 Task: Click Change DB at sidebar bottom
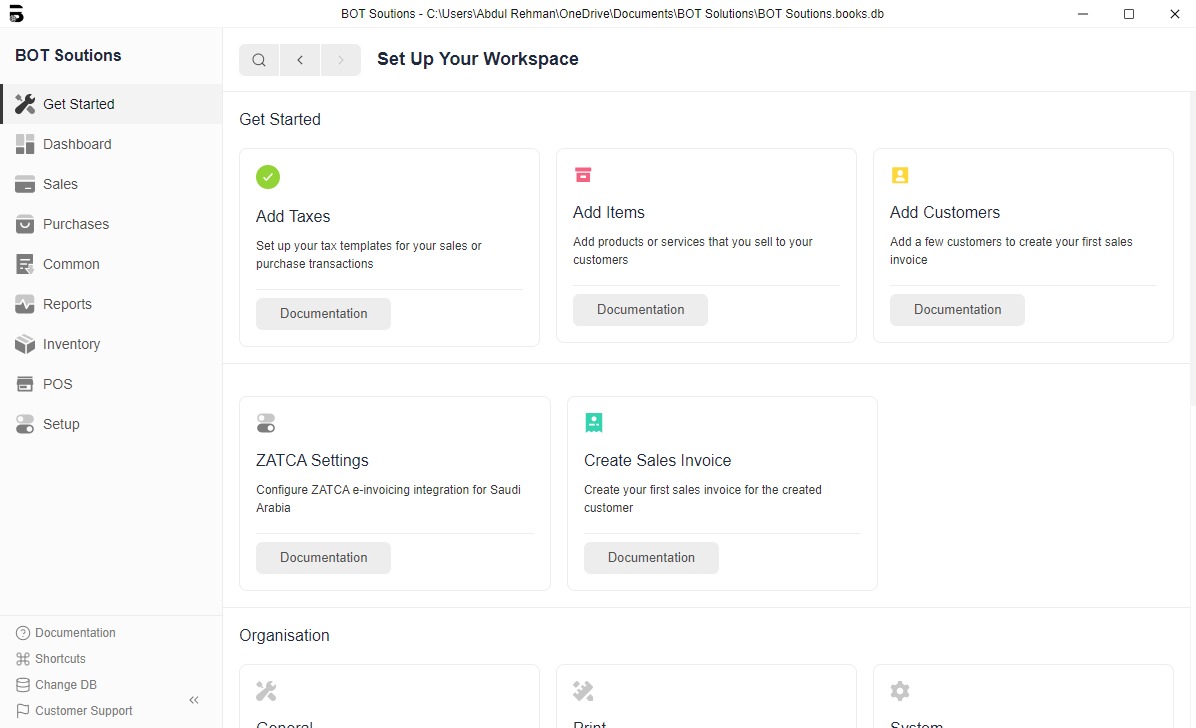[65, 685]
